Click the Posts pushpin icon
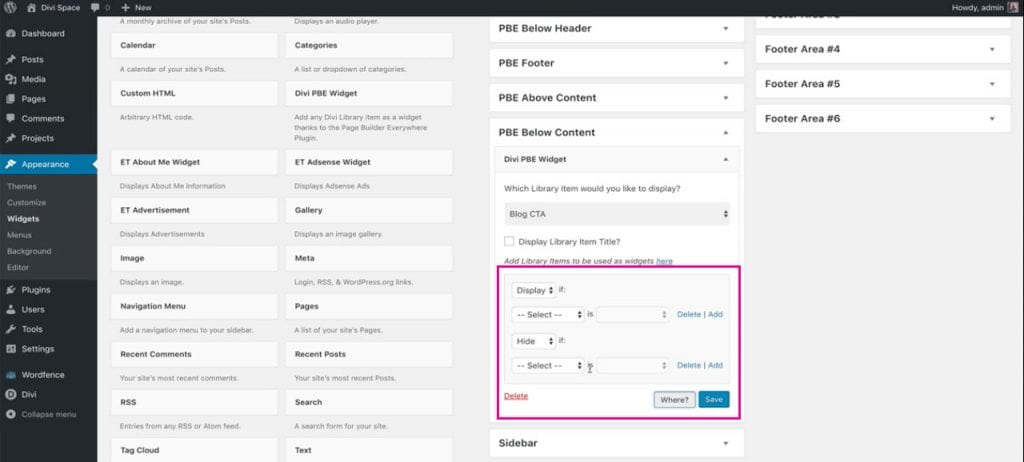Image resolution: width=1024 pixels, height=462 pixels. [10, 59]
